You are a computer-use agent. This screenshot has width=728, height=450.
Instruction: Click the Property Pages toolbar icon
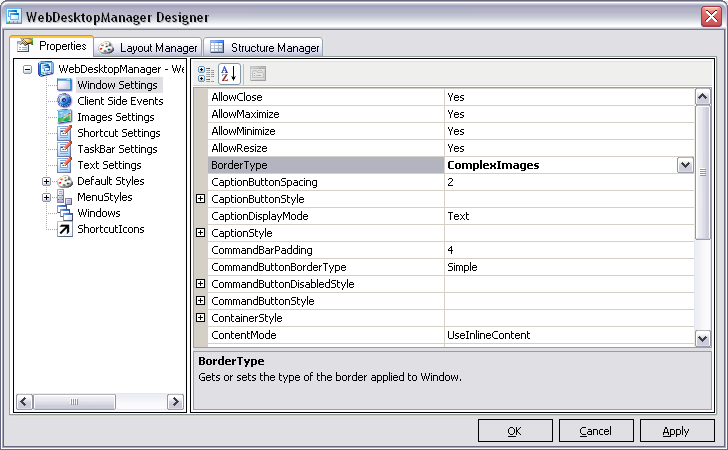(257, 73)
